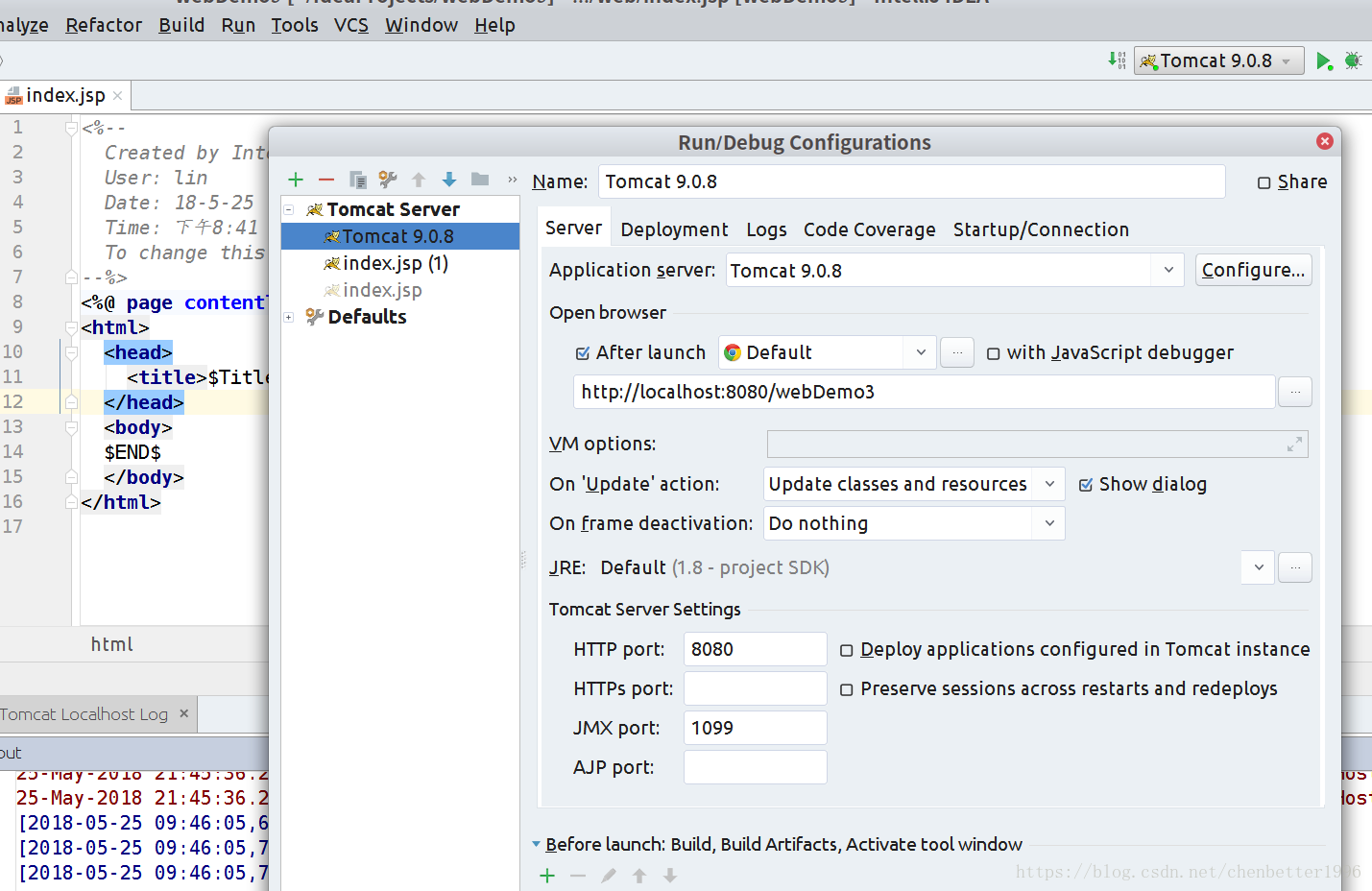Open the JRE dropdown arrow

click(x=1258, y=567)
